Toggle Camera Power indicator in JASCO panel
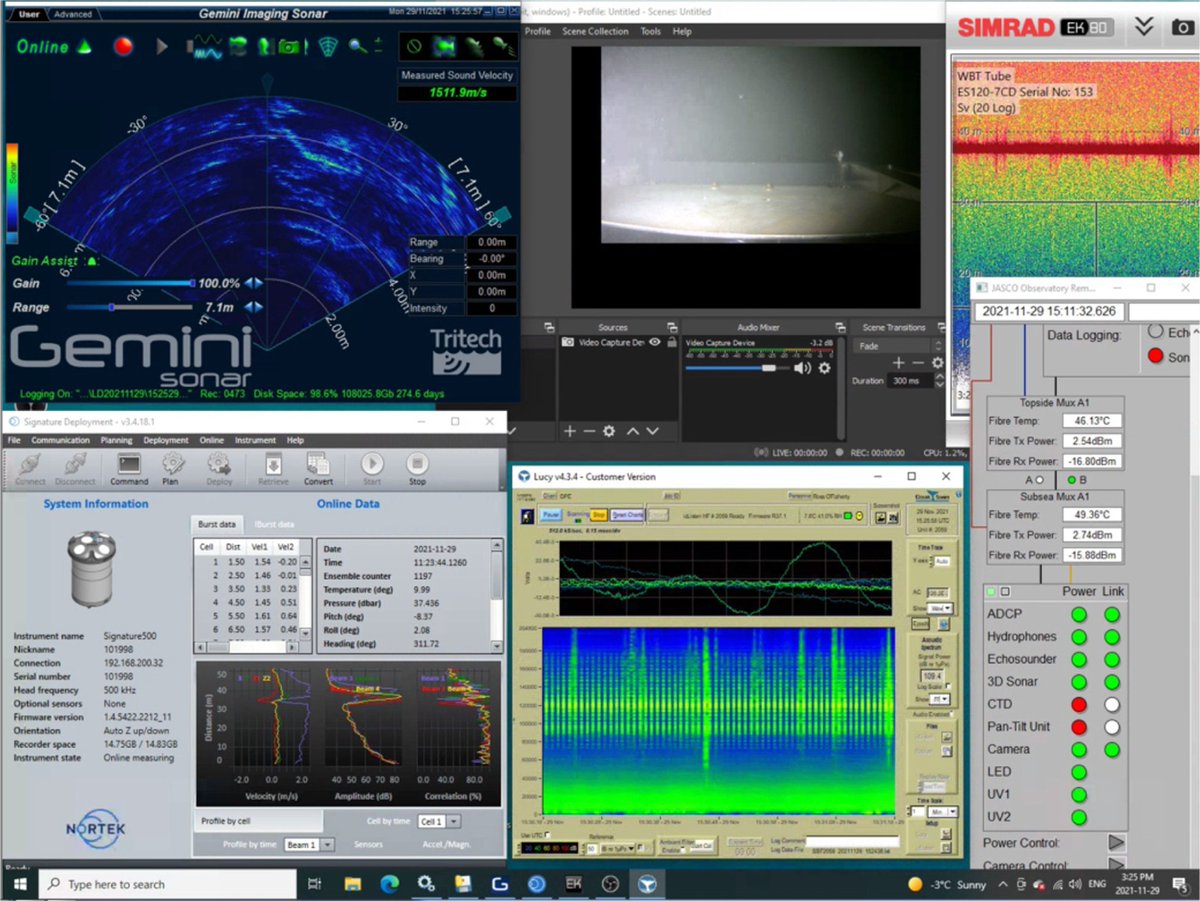The width and height of the screenshot is (1200, 901). (x=1079, y=749)
